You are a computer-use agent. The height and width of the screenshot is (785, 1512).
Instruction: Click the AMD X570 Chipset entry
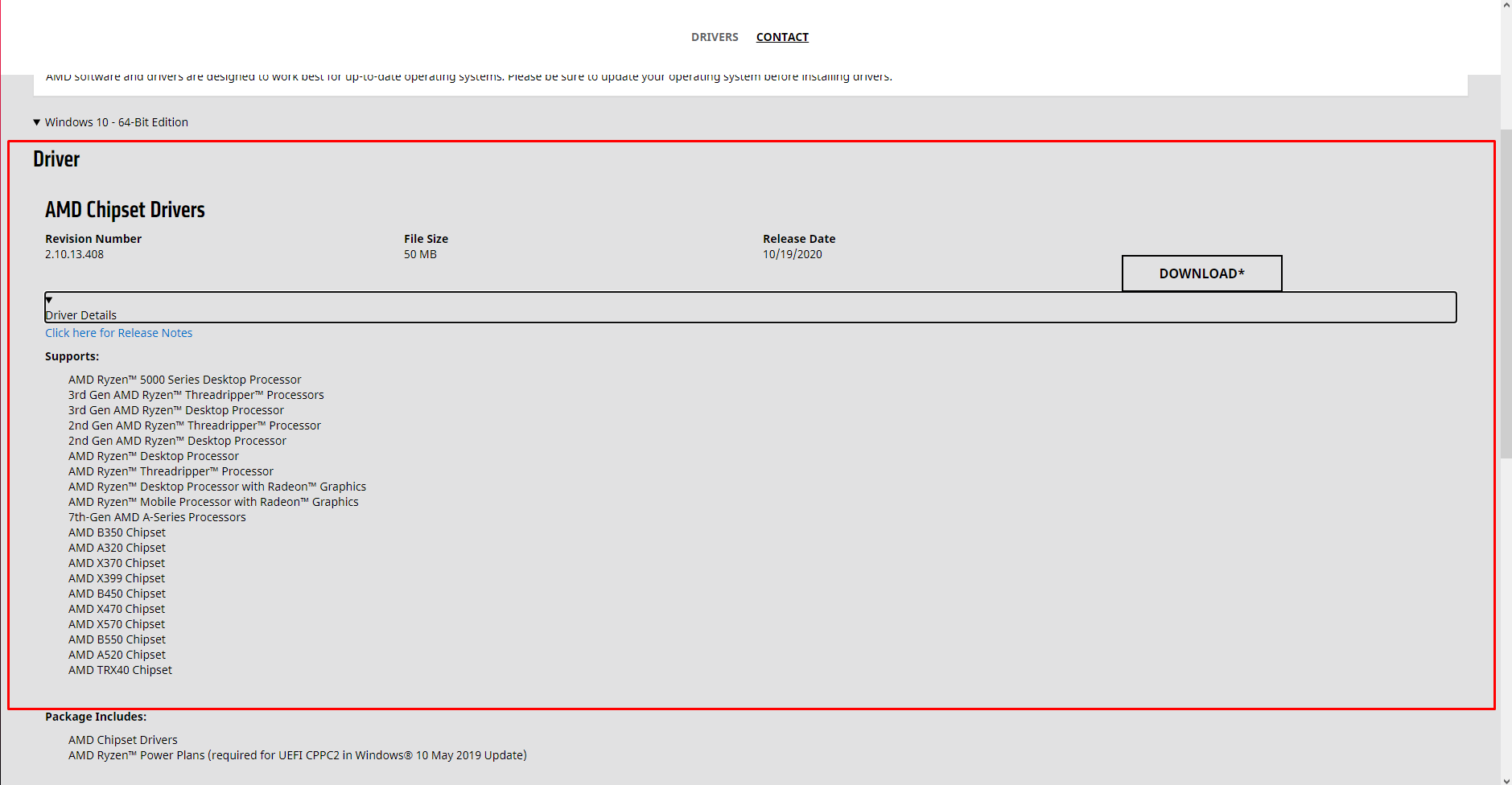click(x=117, y=624)
